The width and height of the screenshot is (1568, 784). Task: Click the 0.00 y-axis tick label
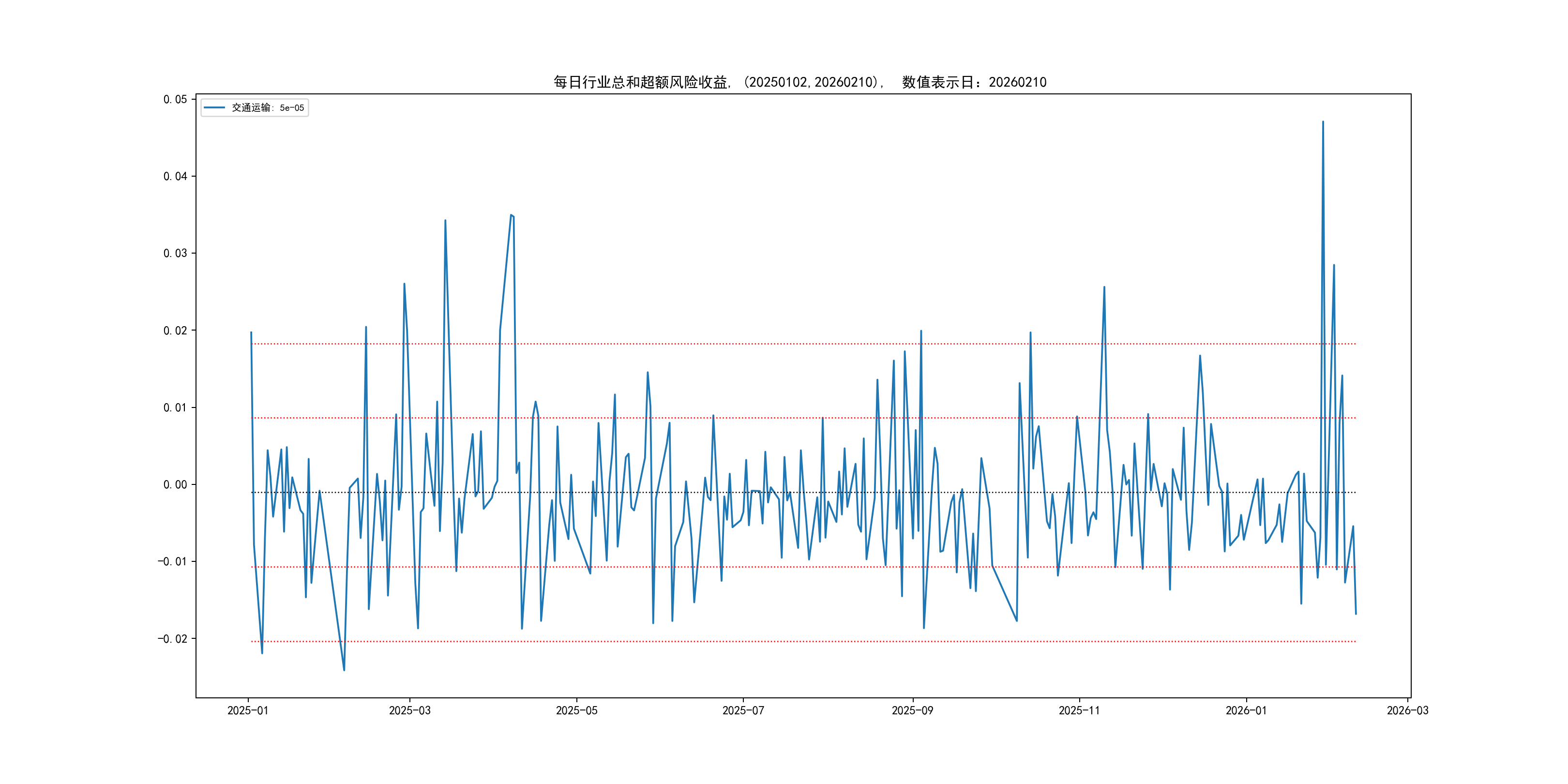pos(175,484)
